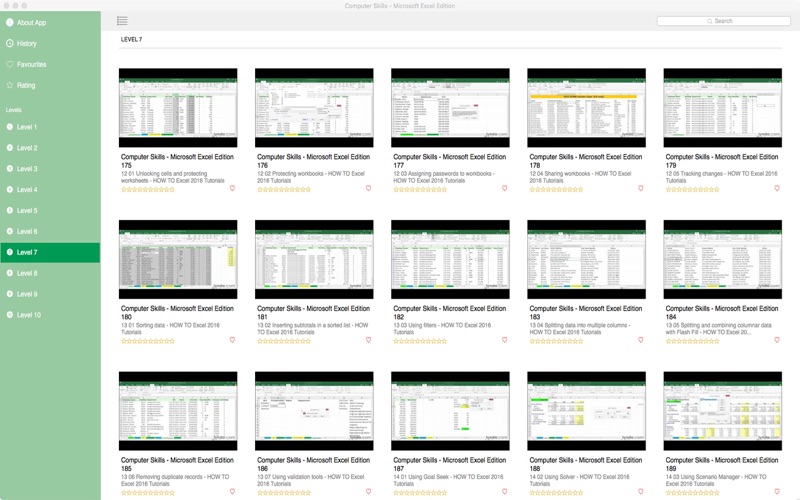Open video 181 thumbnail Inserting subtotals
This screenshot has width=800, height=500.
(x=314, y=259)
